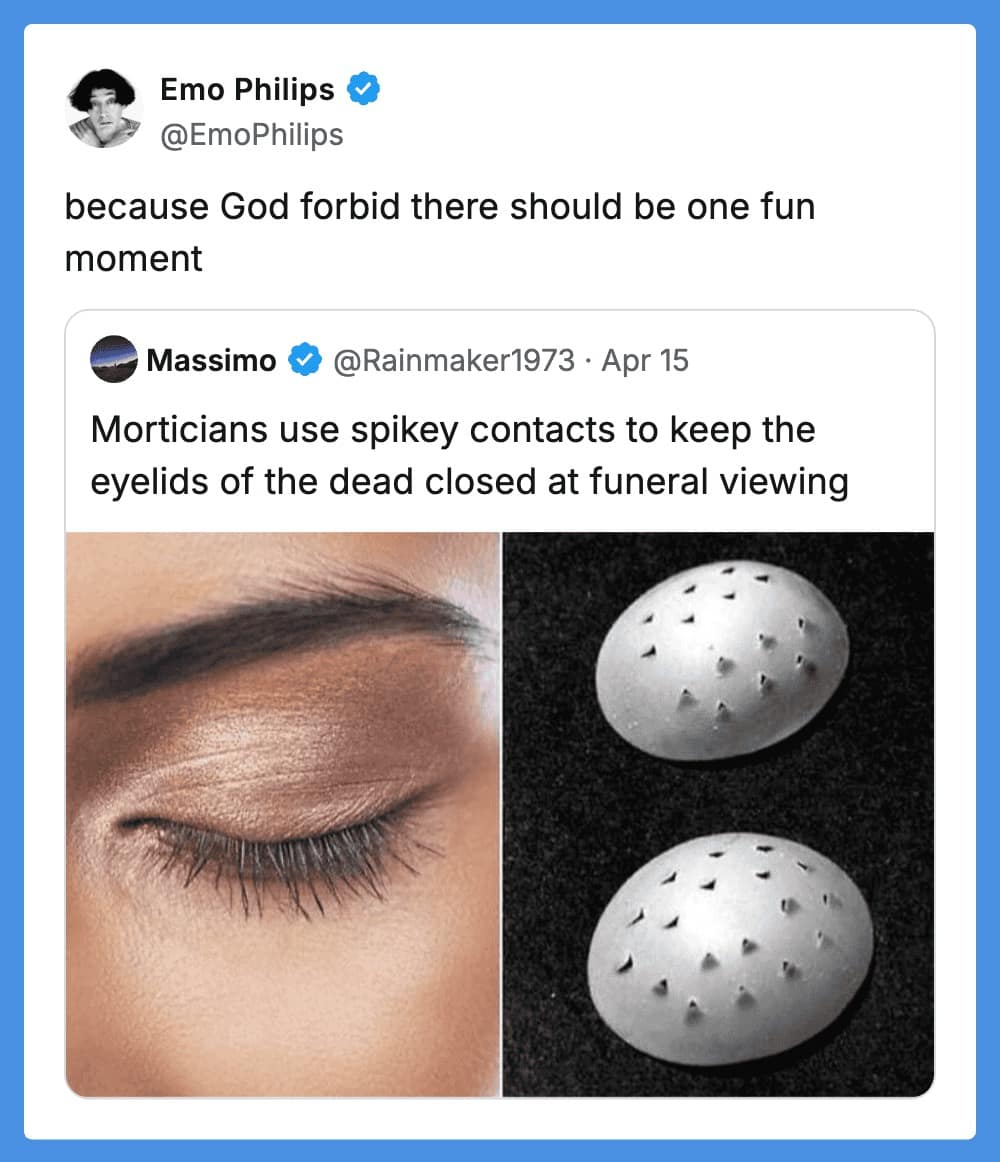This screenshot has height=1162, width=1000.
Task: Click the tweet text about God forbid
Action: (x=440, y=230)
